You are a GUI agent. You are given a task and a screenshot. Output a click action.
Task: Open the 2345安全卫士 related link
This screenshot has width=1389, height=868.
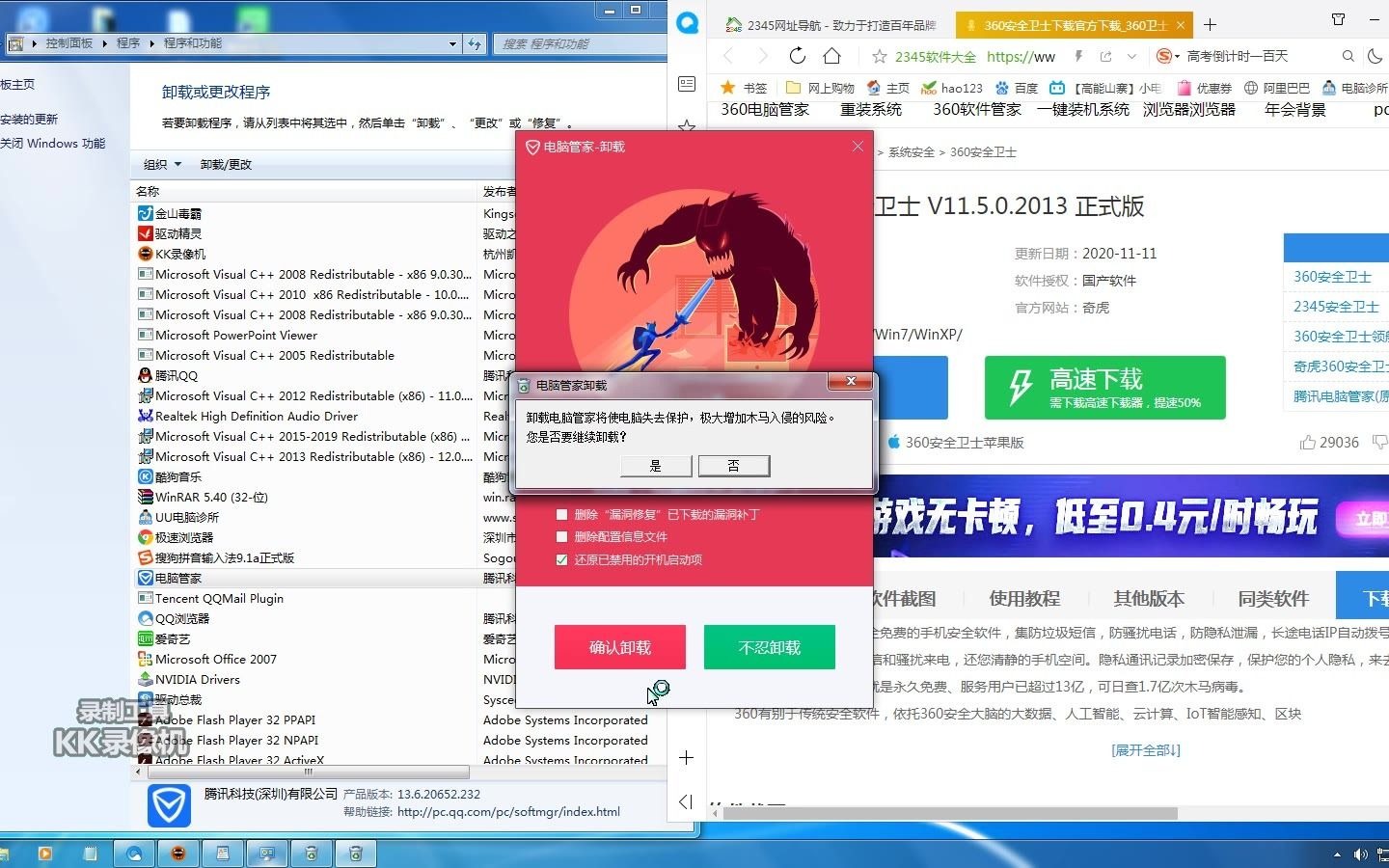(x=1336, y=307)
